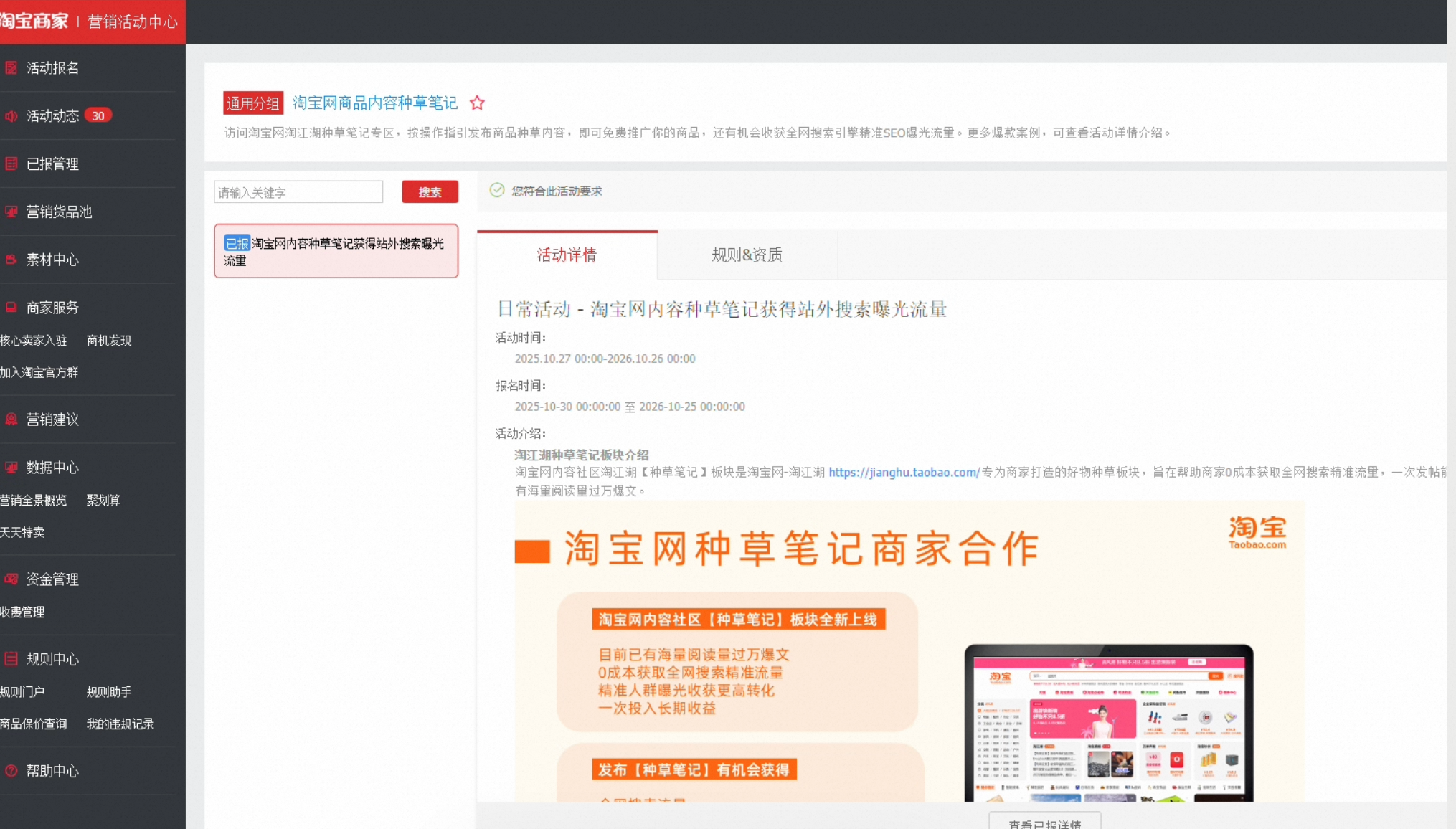The image size is (1456, 829).
Task: Click the 帮助中心 question mark icon
Action: pyautogui.click(x=11, y=771)
